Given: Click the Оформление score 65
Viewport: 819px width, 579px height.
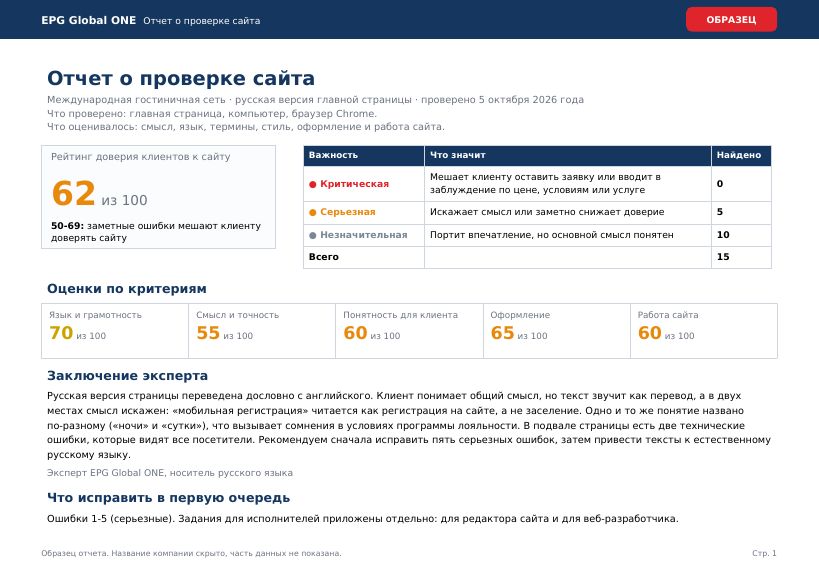Looking at the screenshot, I should [502, 333].
